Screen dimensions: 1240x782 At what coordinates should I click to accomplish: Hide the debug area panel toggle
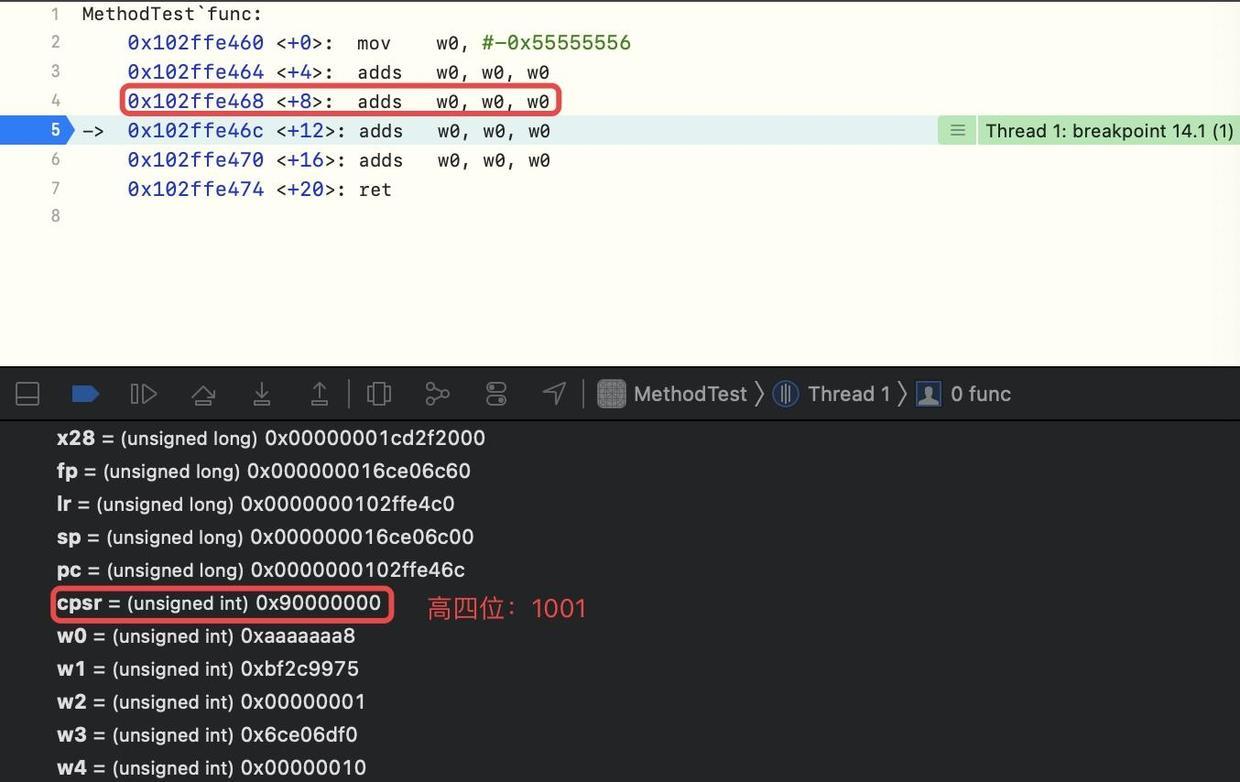coord(28,394)
